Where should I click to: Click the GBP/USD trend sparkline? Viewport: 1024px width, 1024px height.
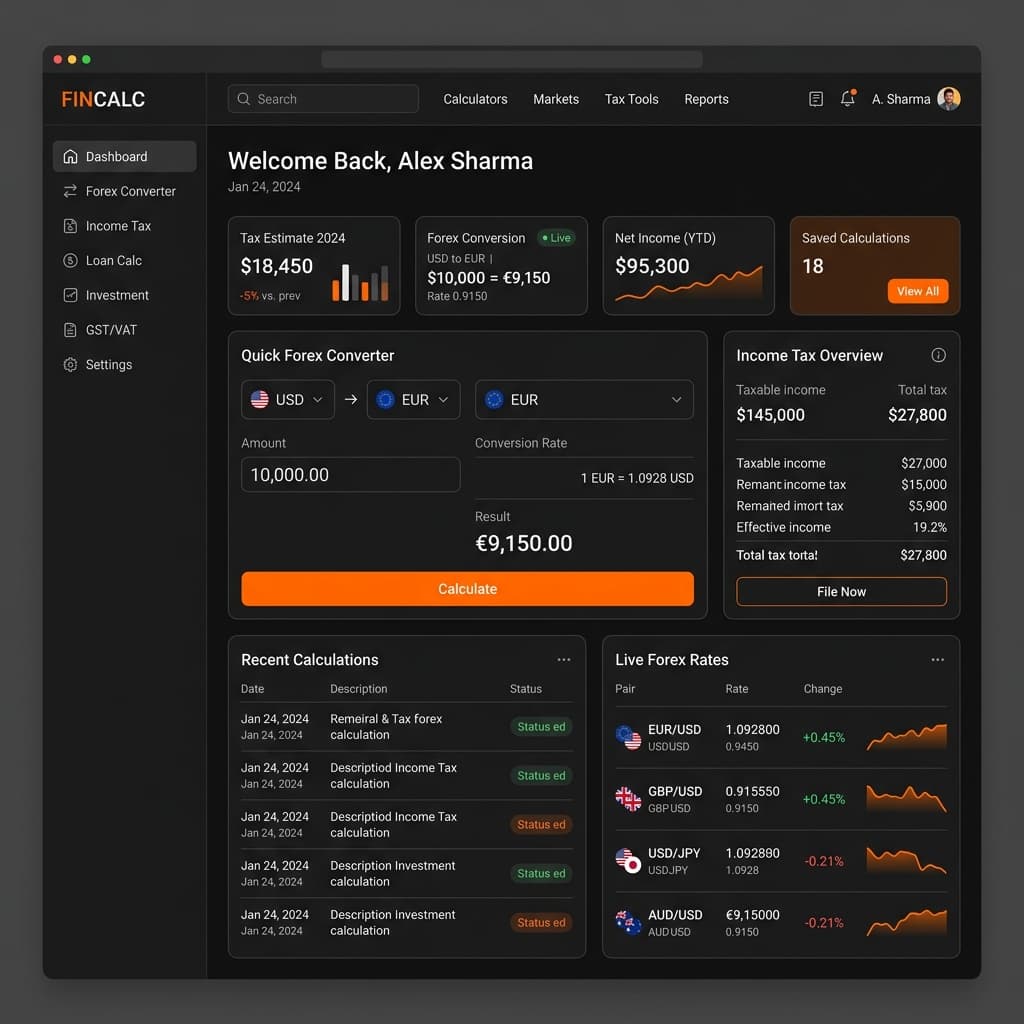tap(906, 799)
